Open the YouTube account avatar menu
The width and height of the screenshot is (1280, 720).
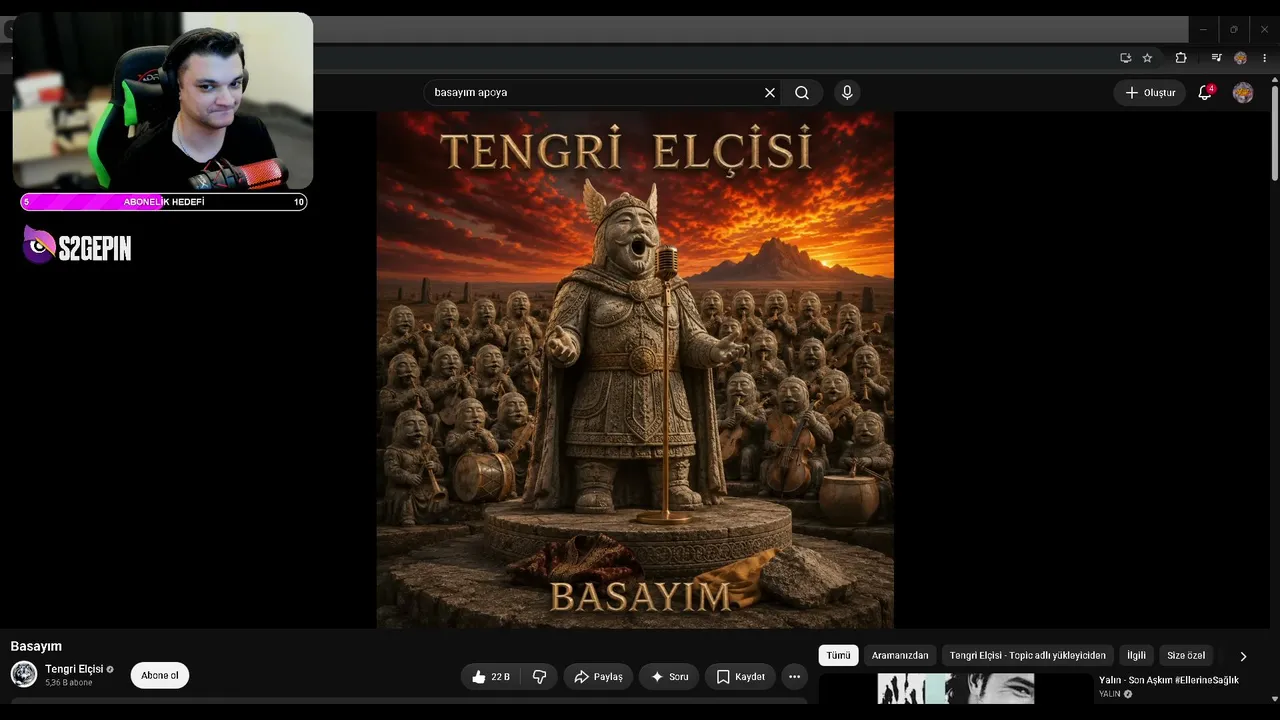coord(1243,92)
